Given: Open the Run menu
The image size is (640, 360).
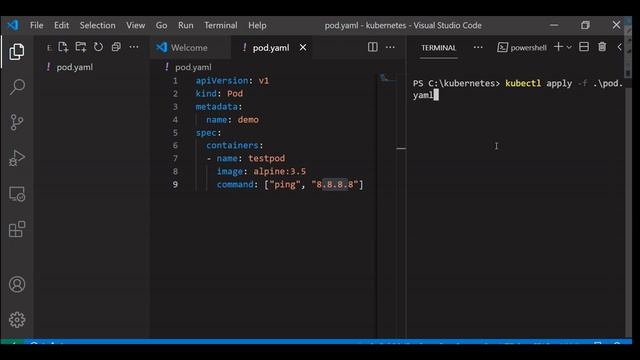Looking at the screenshot, I should (x=186, y=25).
